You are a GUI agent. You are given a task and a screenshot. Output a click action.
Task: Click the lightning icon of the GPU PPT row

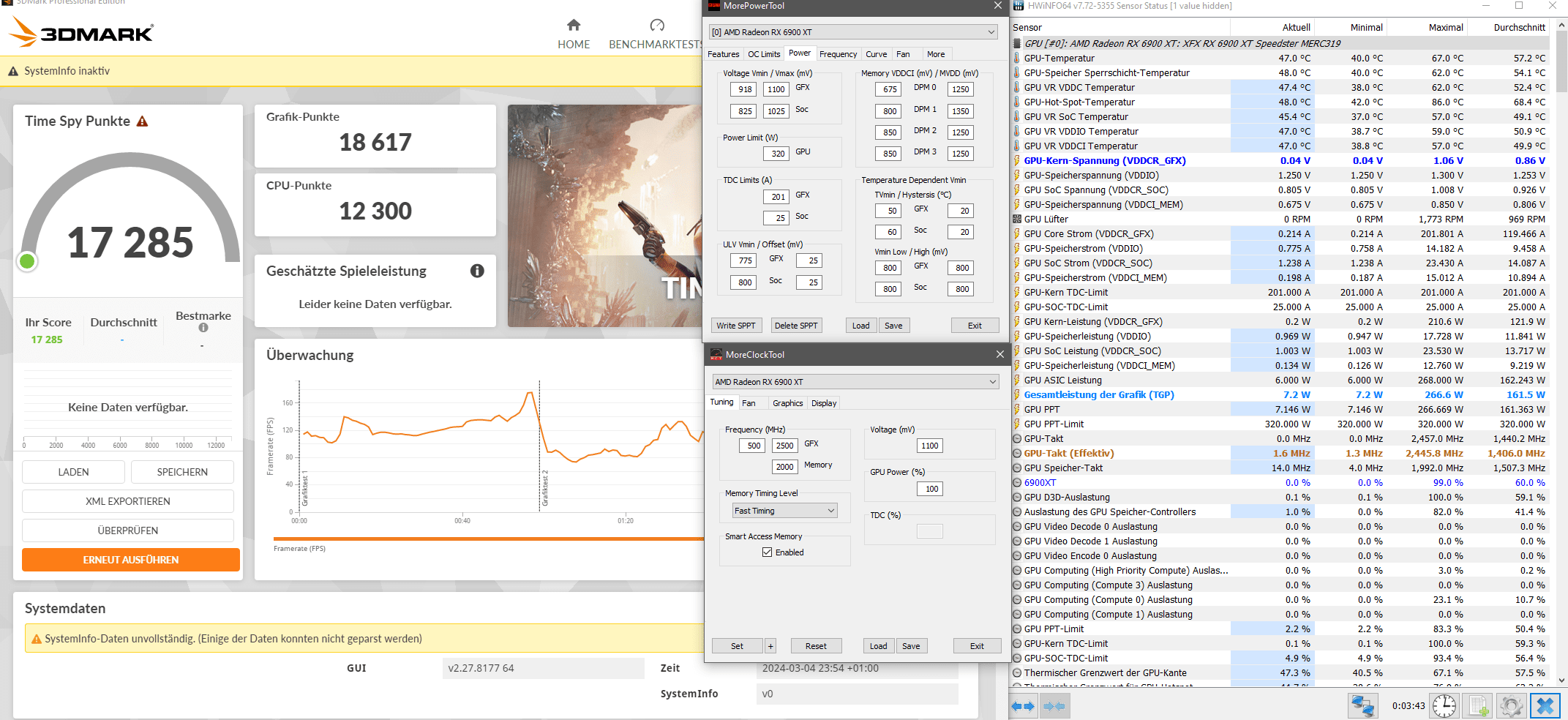pyautogui.click(x=1016, y=409)
